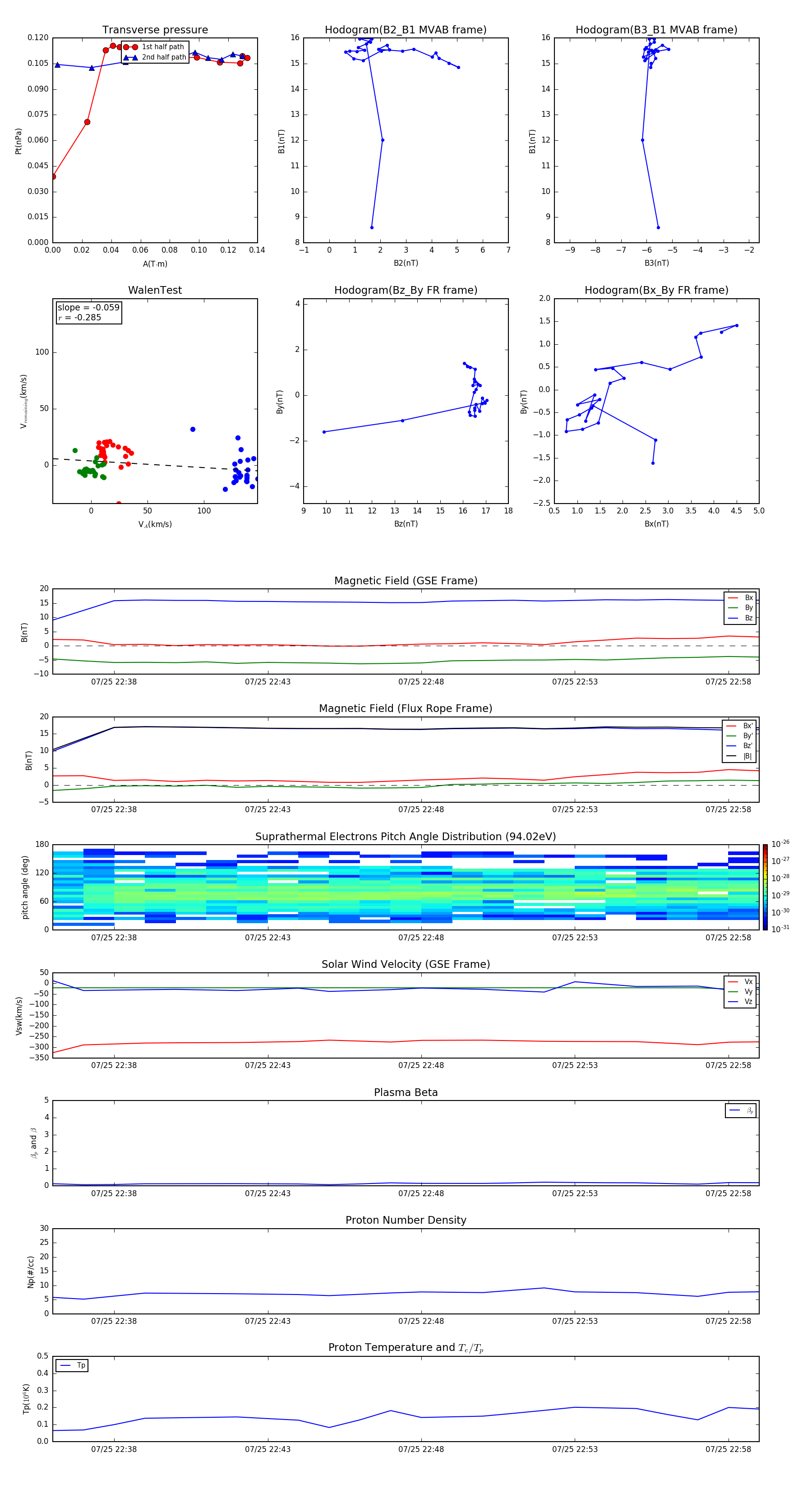Viewport: 812px width, 1489px height.
Task: Click the "WalenTest" plot title
Action: (x=155, y=290)
